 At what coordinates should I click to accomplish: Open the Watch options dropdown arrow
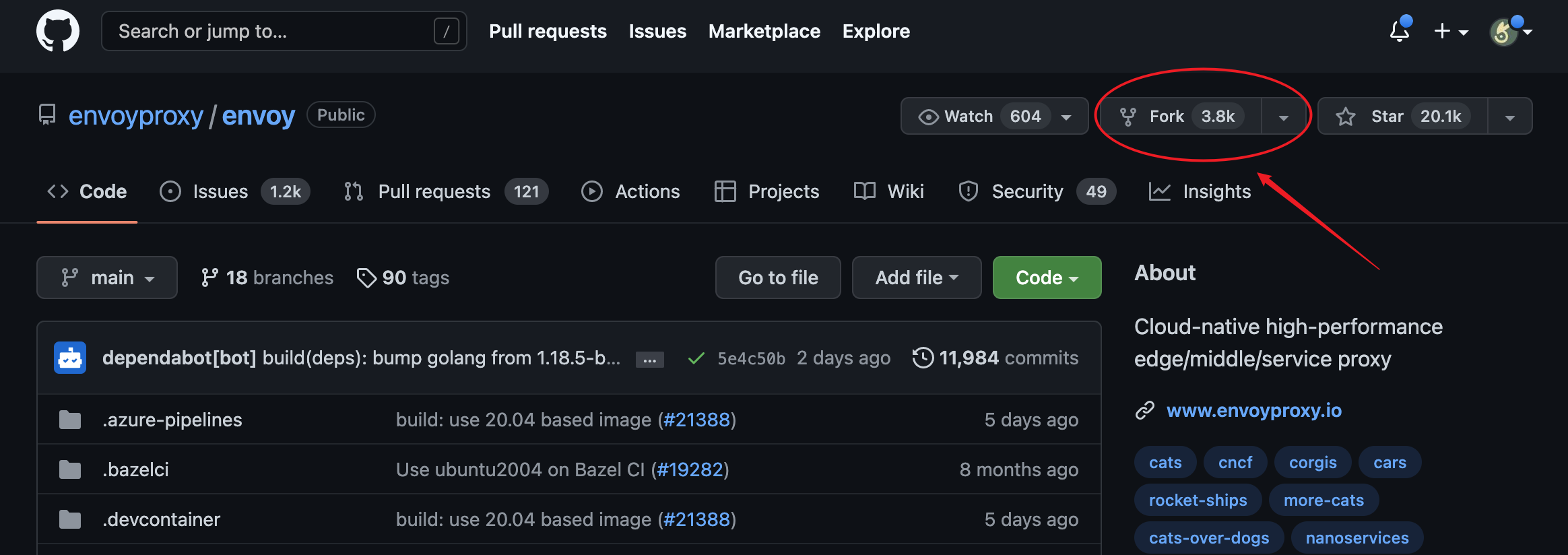pyautogui.click(x=1066, y=117)
